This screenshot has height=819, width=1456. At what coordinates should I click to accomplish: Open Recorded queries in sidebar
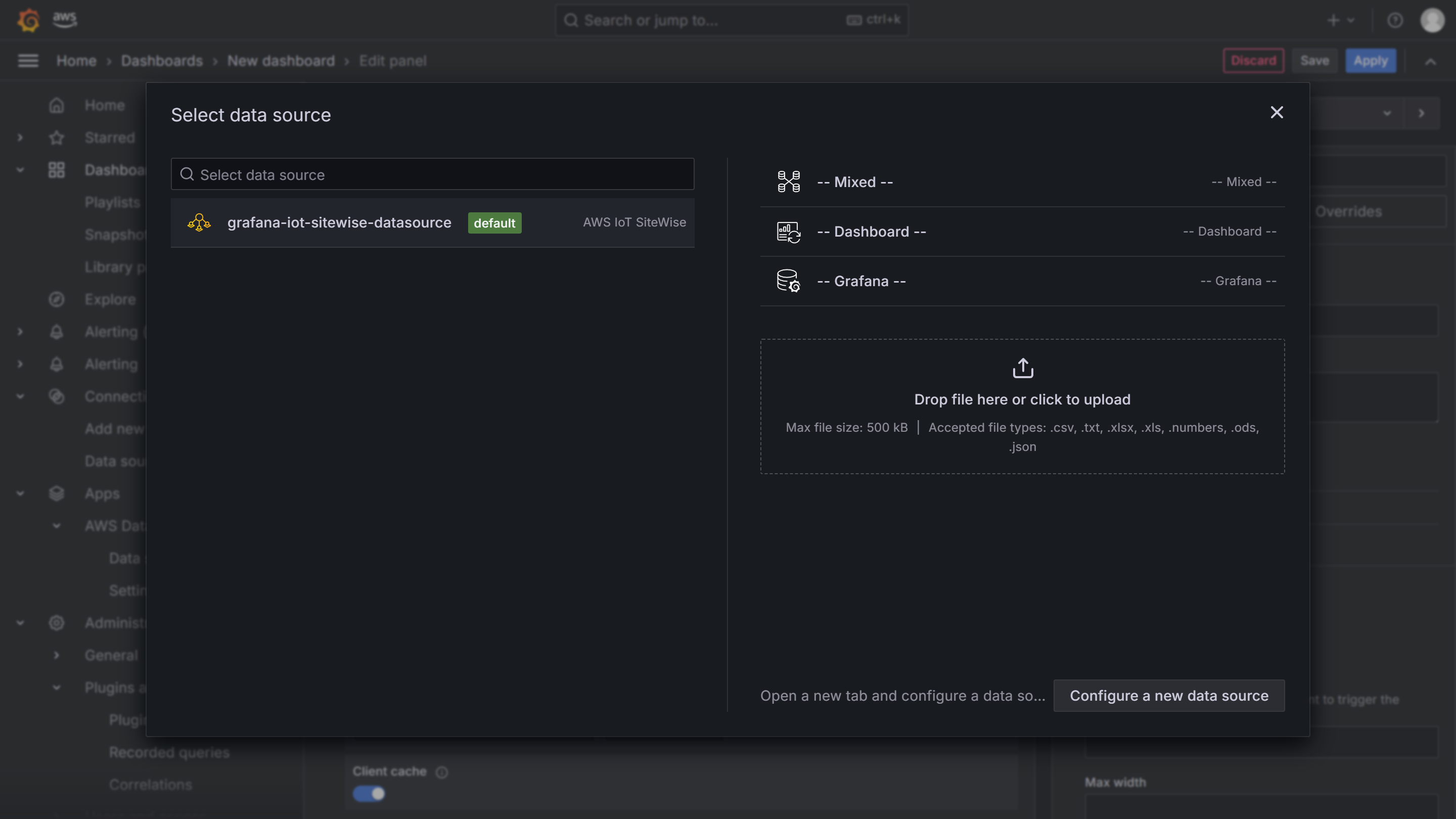[169, 752]
